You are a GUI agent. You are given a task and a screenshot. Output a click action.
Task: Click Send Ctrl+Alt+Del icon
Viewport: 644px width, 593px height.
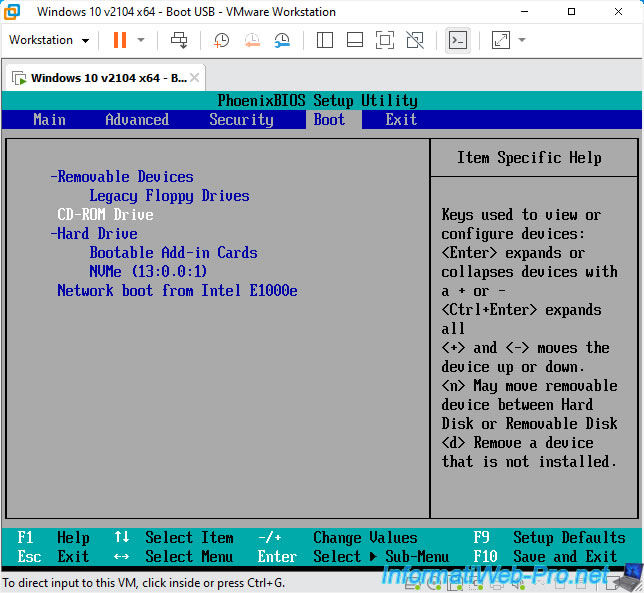(x=179, y=40)
